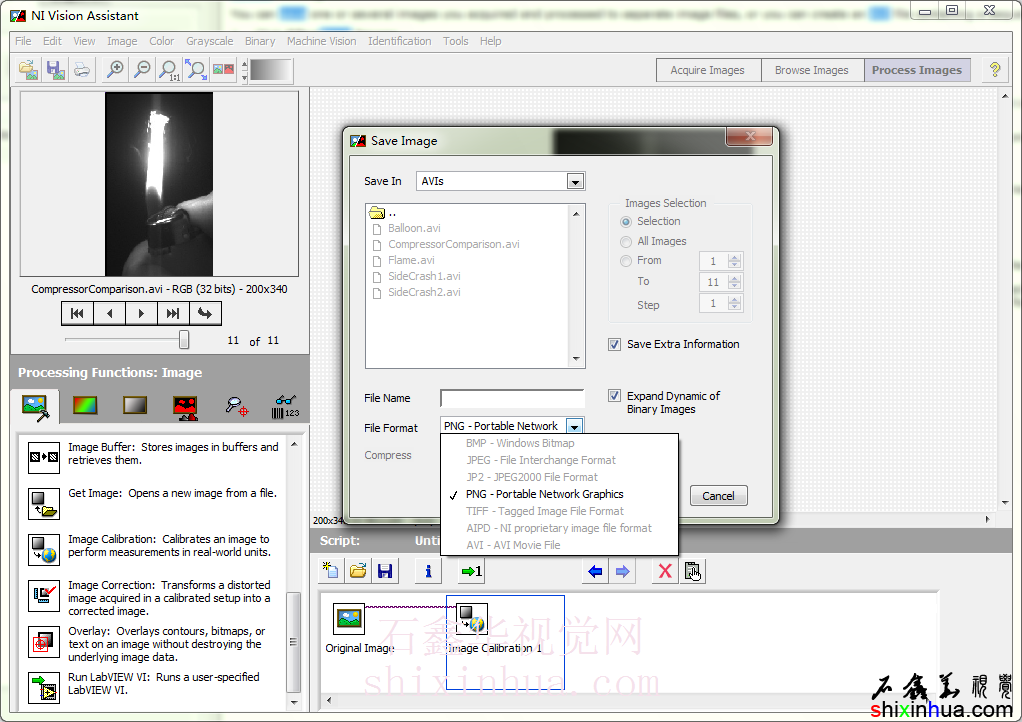Open the Machine Vision functions palette icon
1022x722 pixels.
click(x=236, y=405)
